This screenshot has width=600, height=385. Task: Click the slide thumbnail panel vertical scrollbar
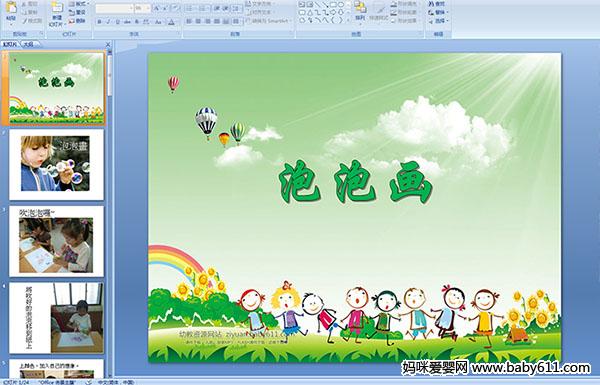110,212
